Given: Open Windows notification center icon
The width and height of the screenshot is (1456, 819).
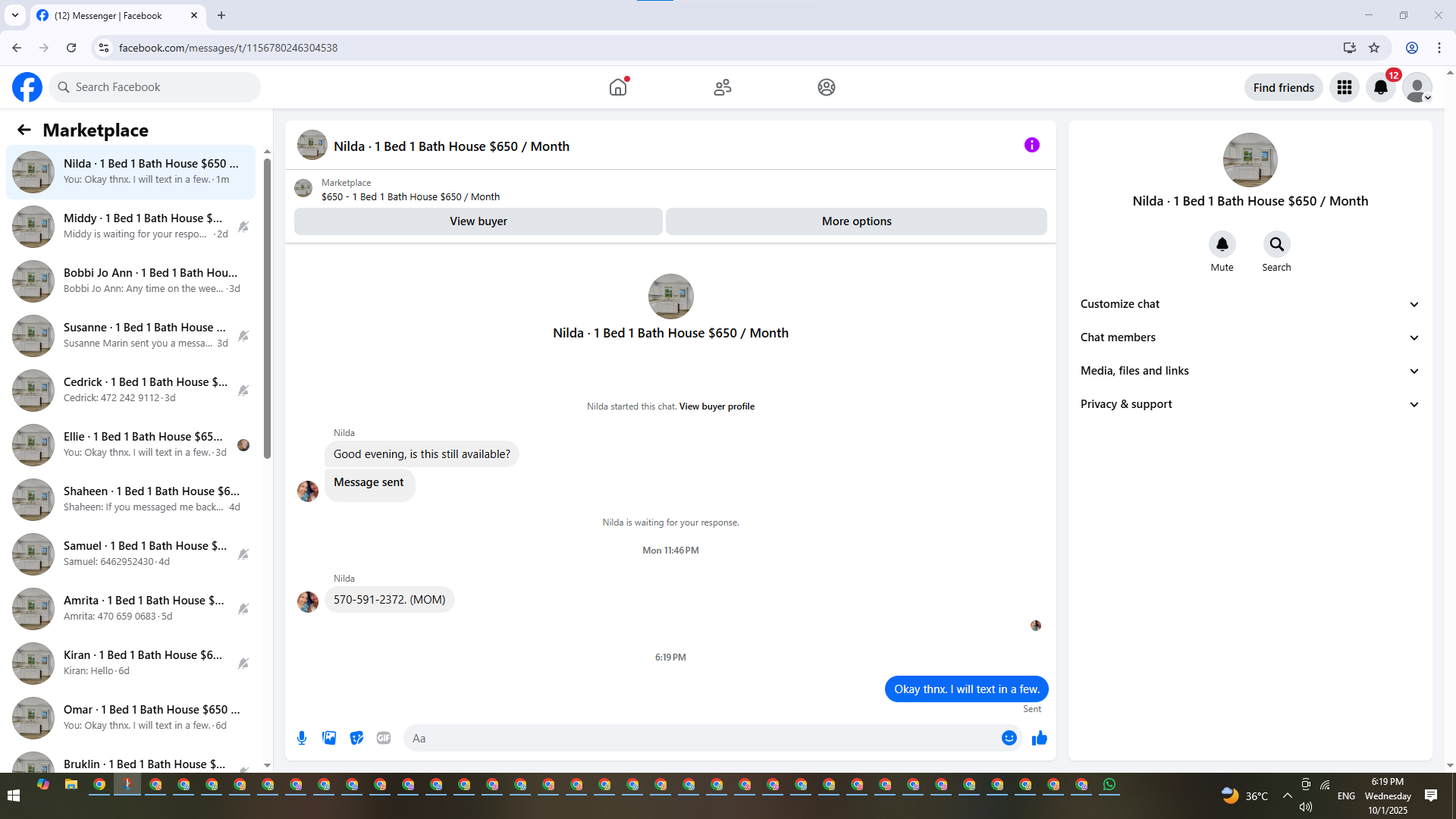Looking at the screenshot, I should [1431, 795].
